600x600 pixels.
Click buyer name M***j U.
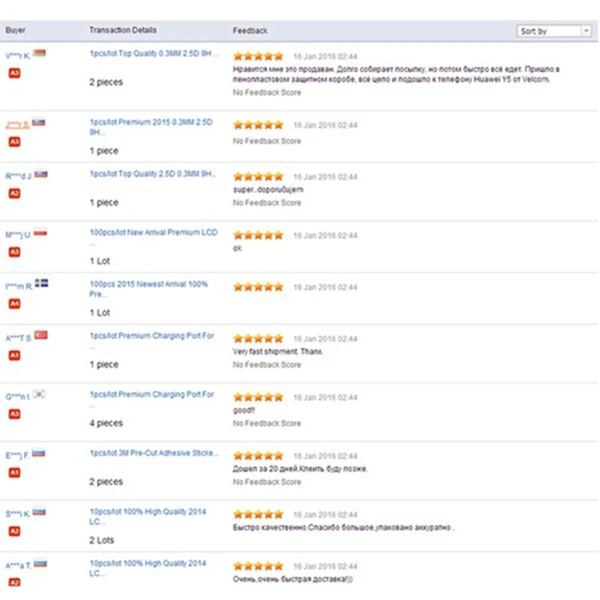pyautogui.click(x=19, y=235)
